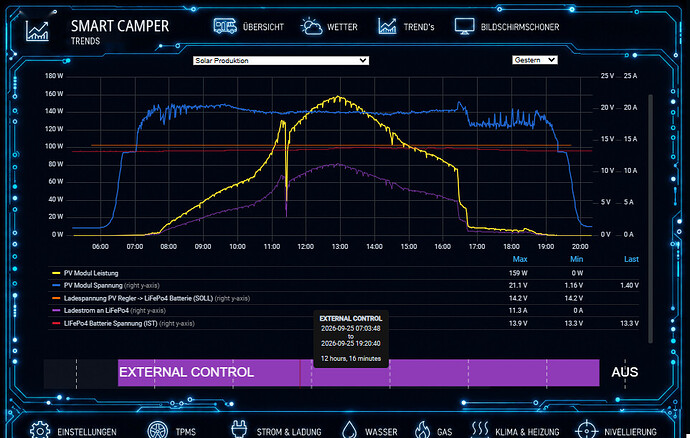Expand the Gestern time range dropdown

point(535,60)
